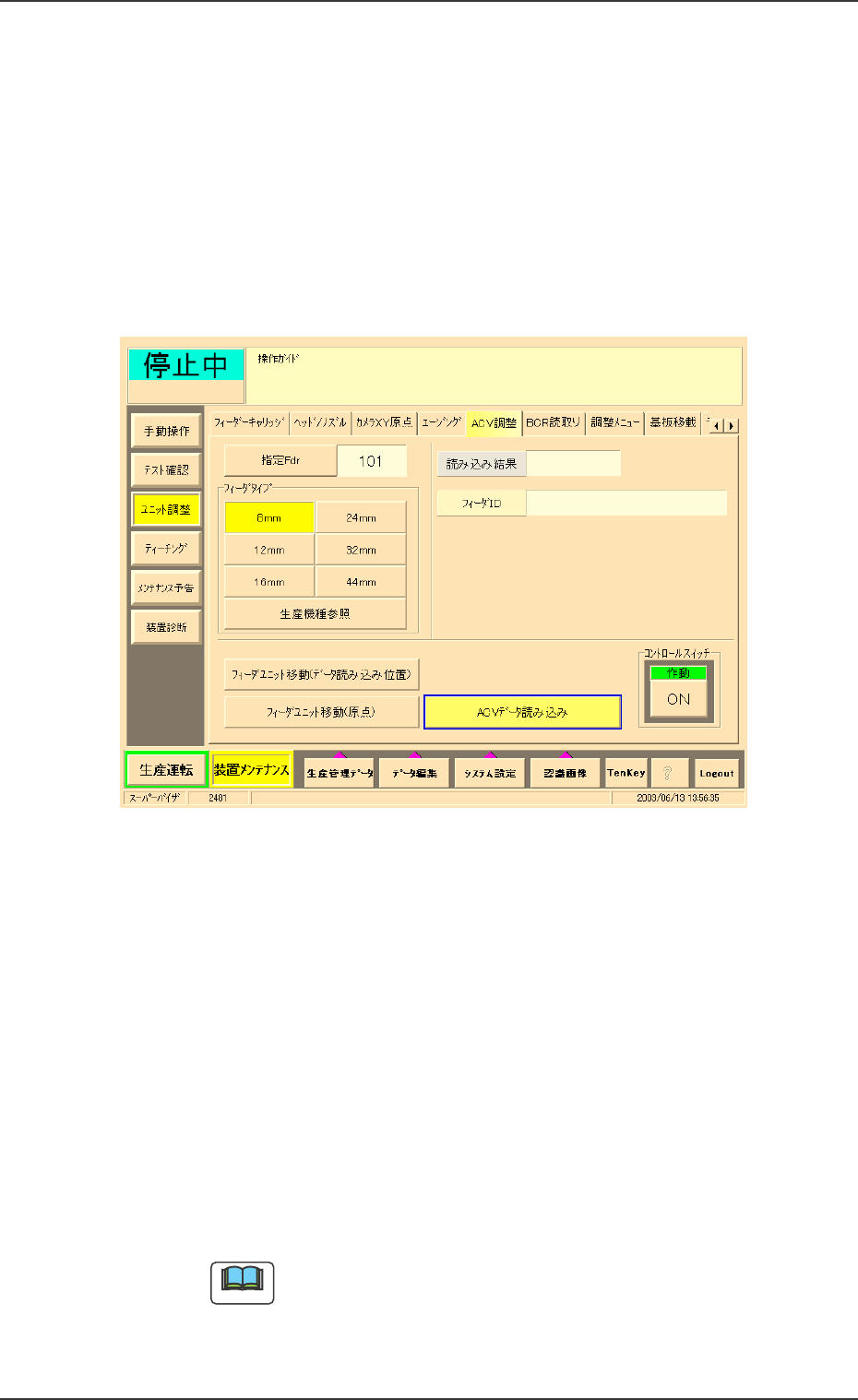
Task: Open the 装置診断 side button
Action: (166, 627)
